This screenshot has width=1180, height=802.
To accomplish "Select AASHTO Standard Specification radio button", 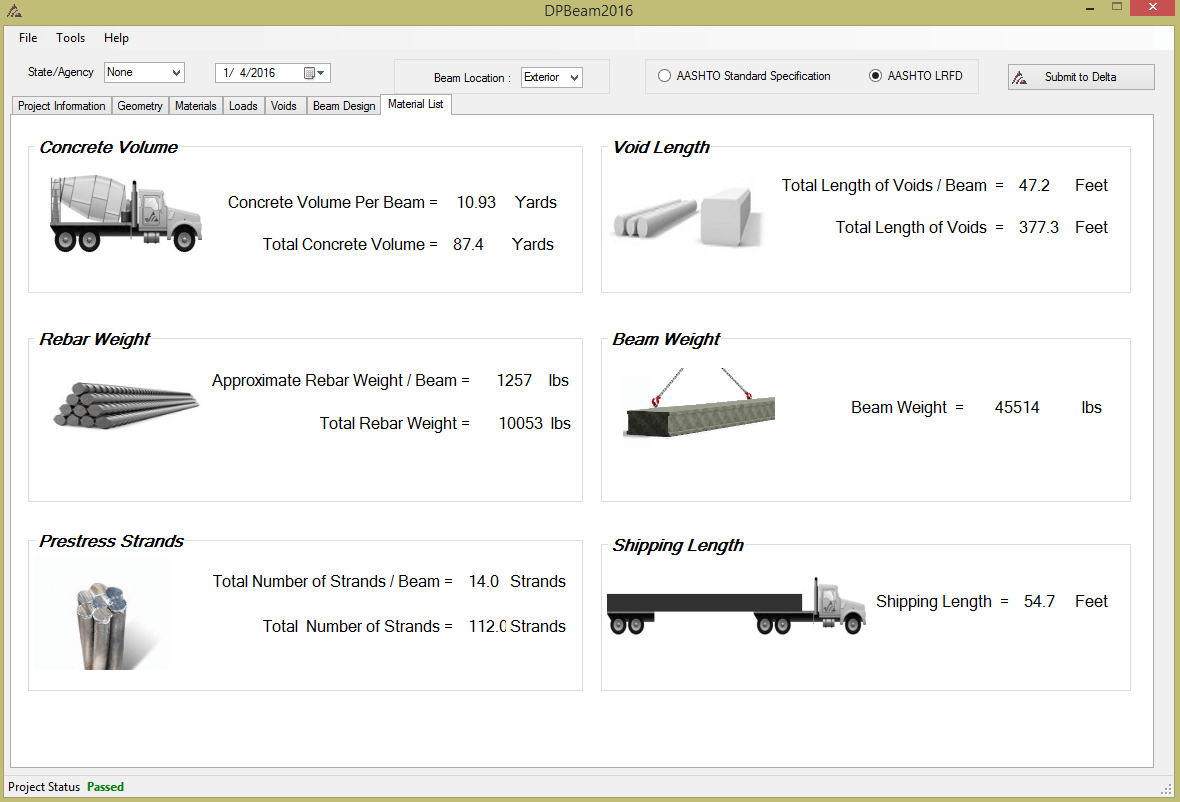I will [x=665, y=76].
